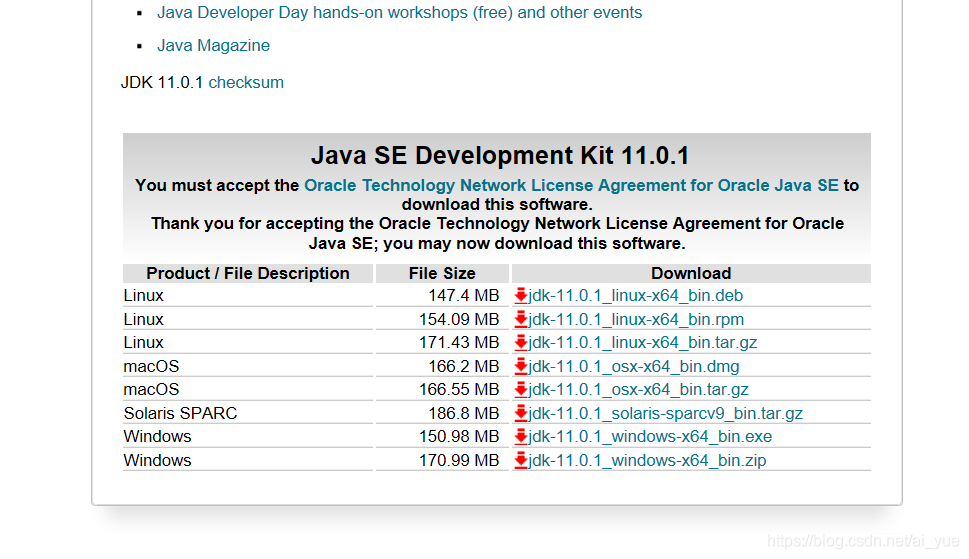The image size is (969, 559).
Task: Download jdk-11.0.1_osx-x64_bin.dmg link
Action: point(634,366)
